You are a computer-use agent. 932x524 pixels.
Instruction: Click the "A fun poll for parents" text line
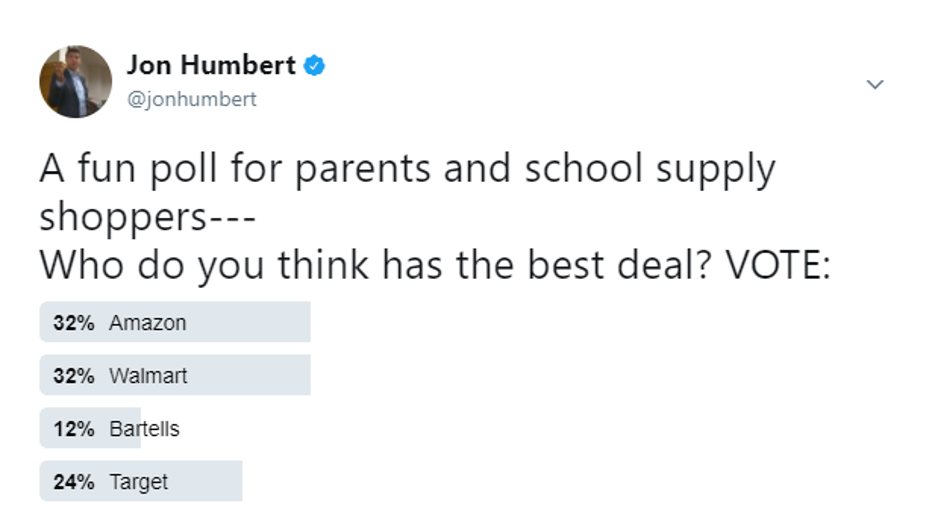pyautogui.click(x=407, y=170)
